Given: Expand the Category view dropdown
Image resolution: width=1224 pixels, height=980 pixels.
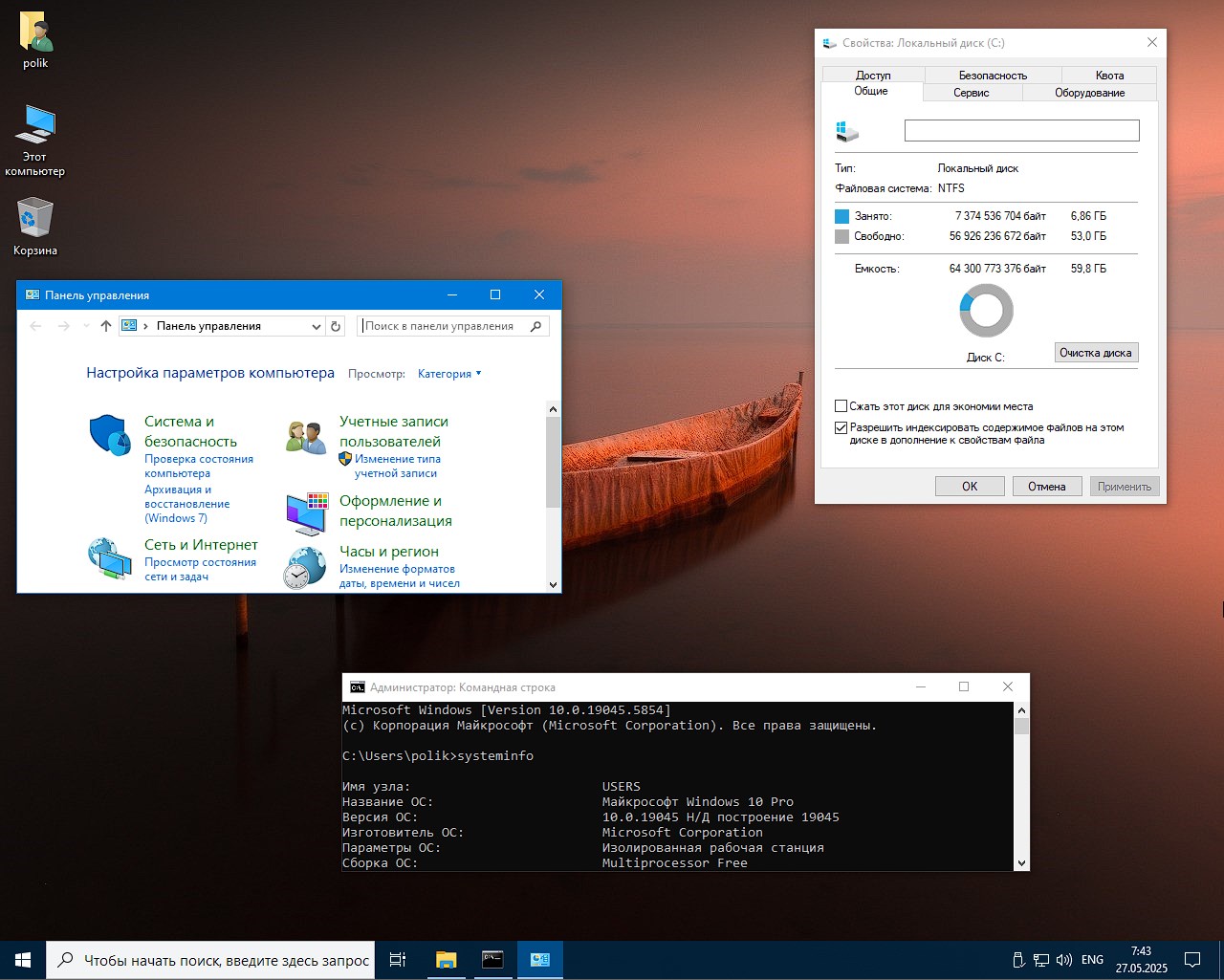Looking at the screenshot, I should [x=449, y=374].
